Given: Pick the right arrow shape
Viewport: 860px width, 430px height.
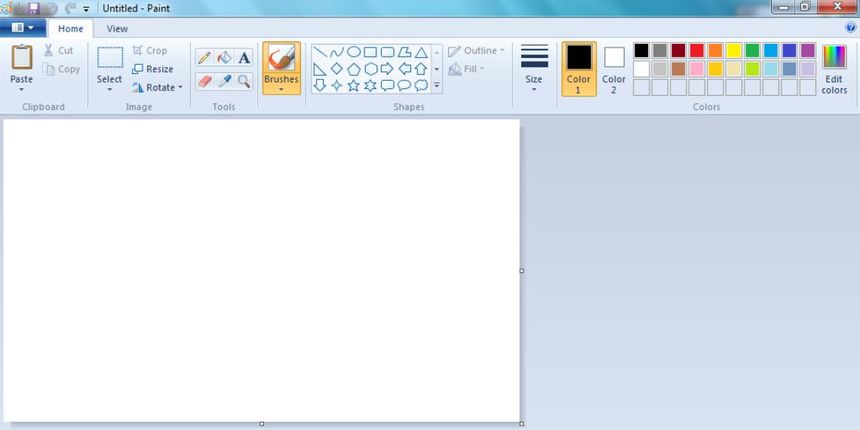Looking at the screenshot, I should click(x=388, y=69).
